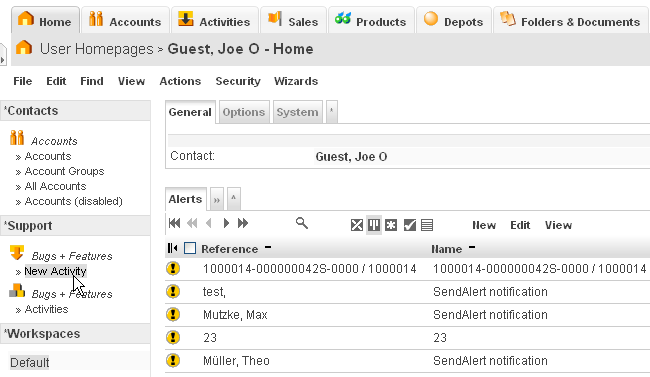Open the Edit menu
The width and height of the screenshot is (650, 377).
(x=56, y=81)
